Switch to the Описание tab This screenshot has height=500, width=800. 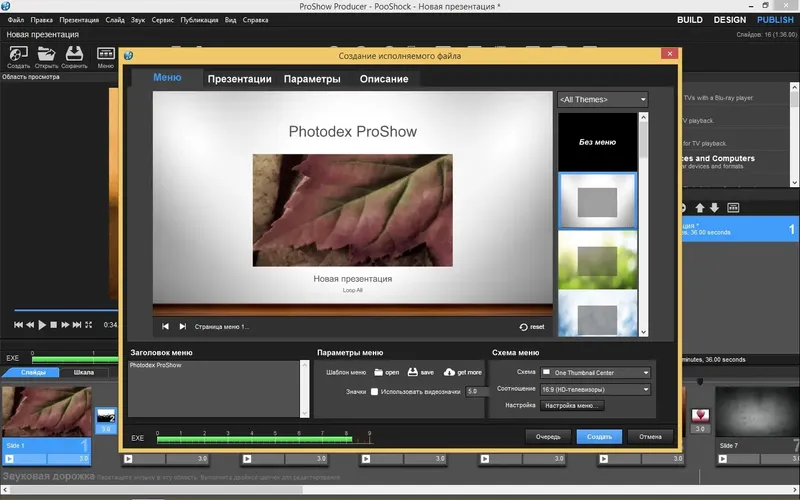[x=384, y=79]
